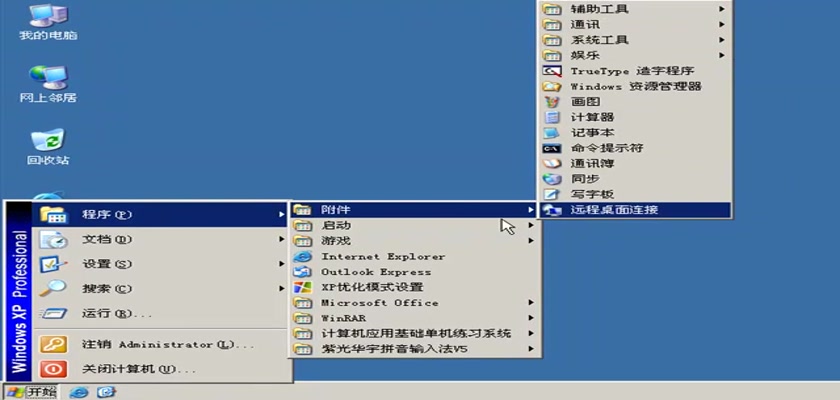Click the 画图 paint brushes icon
The height and width of the screenshot is (400, 840).
551,101
